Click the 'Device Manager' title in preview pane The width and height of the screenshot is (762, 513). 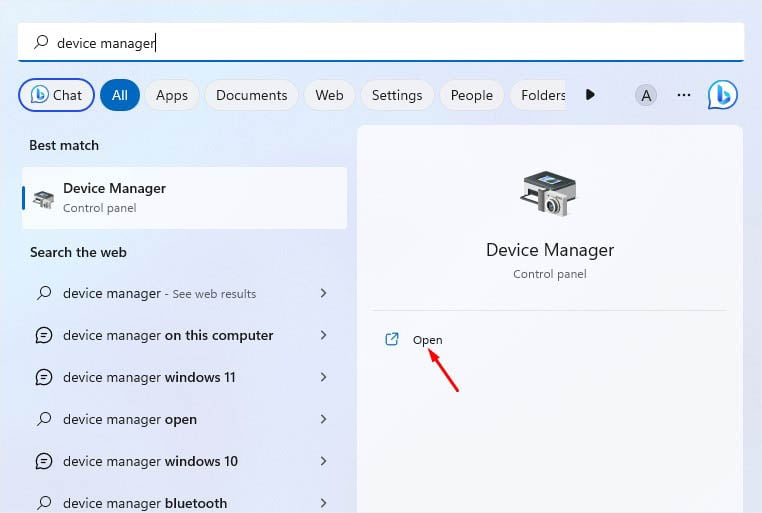click(x=550, y=250)
